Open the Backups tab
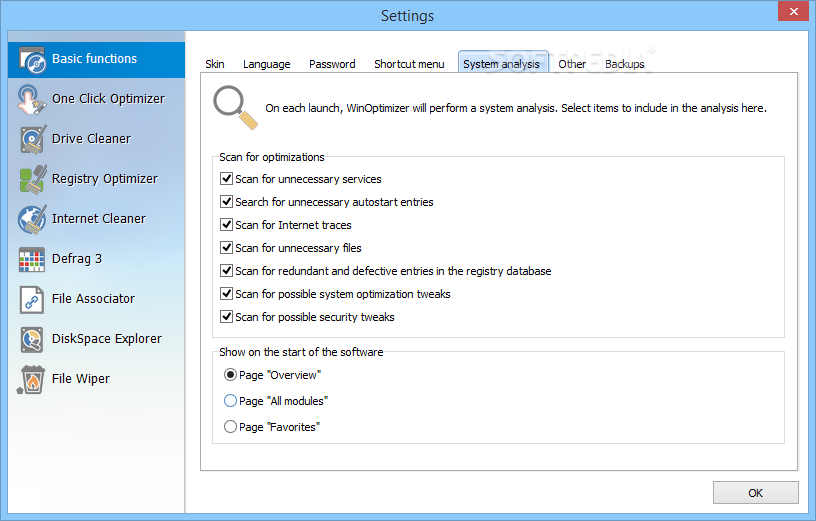 click(x=624, y=64)
